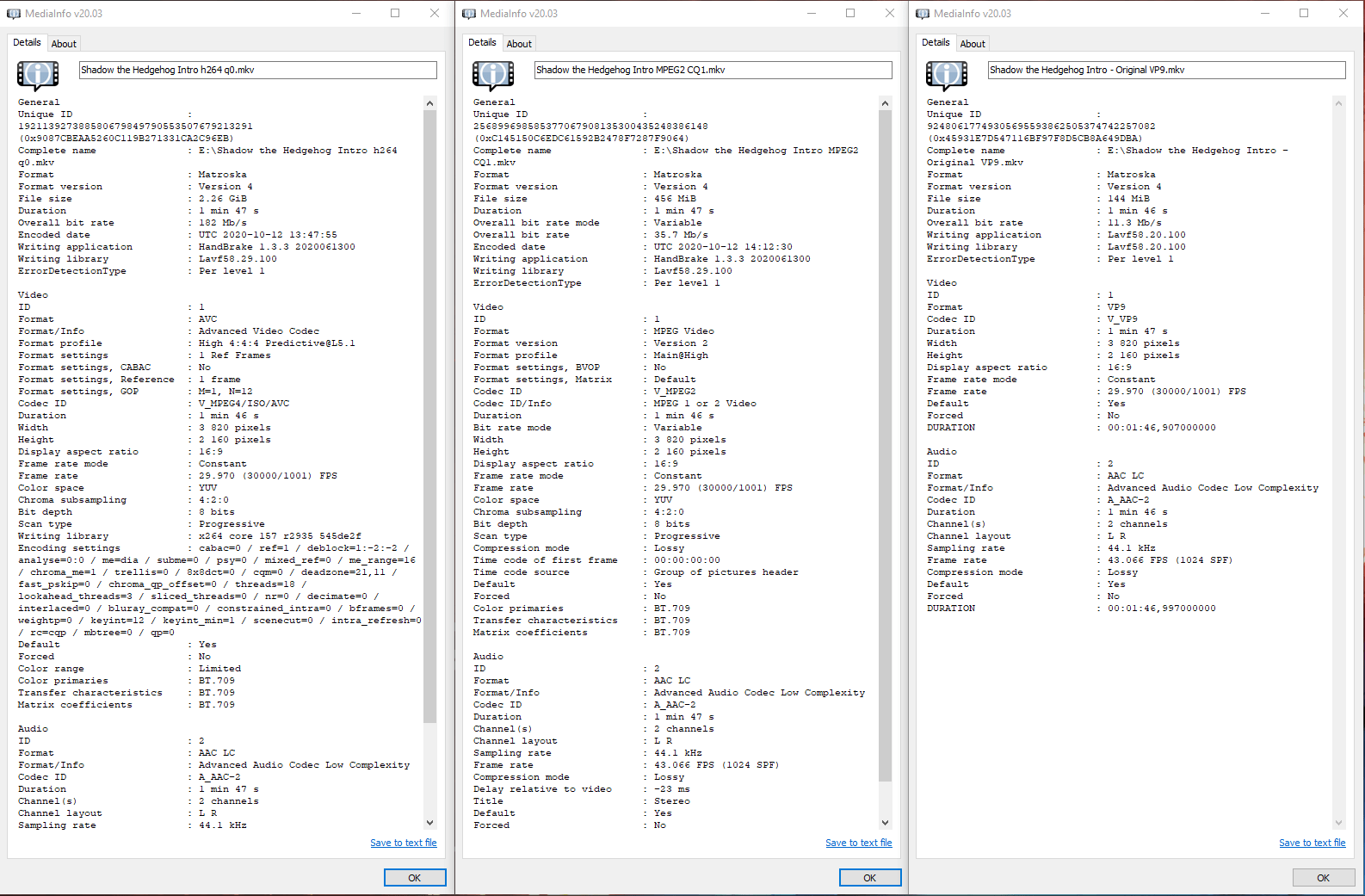
Task: Click 'Main@High' format profile value
Action: click(x=681, y=355)
